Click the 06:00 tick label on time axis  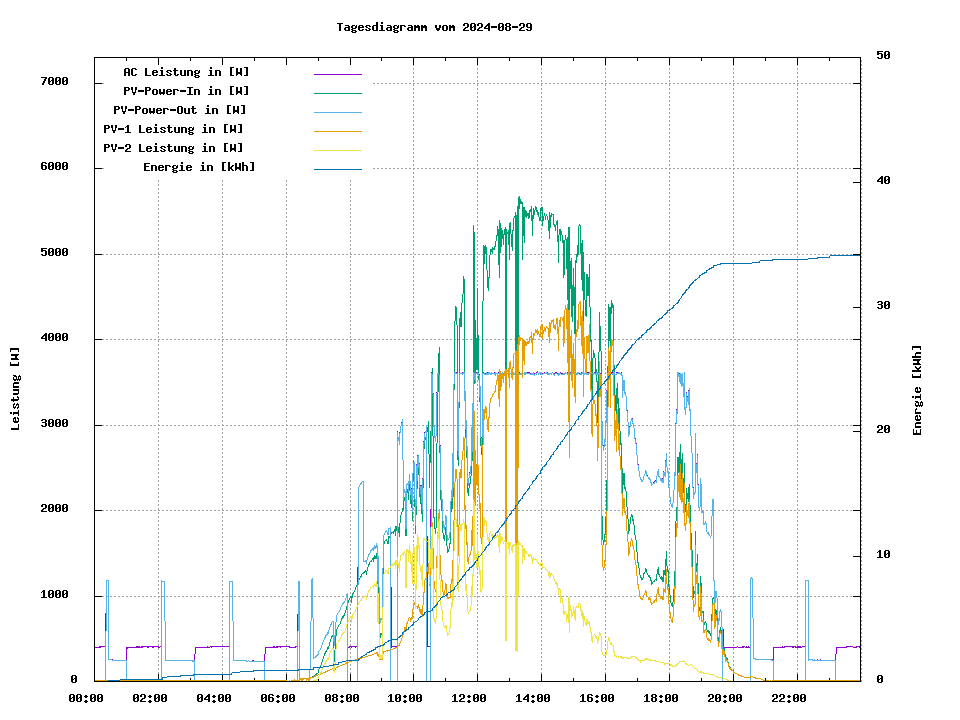[277, 698]
